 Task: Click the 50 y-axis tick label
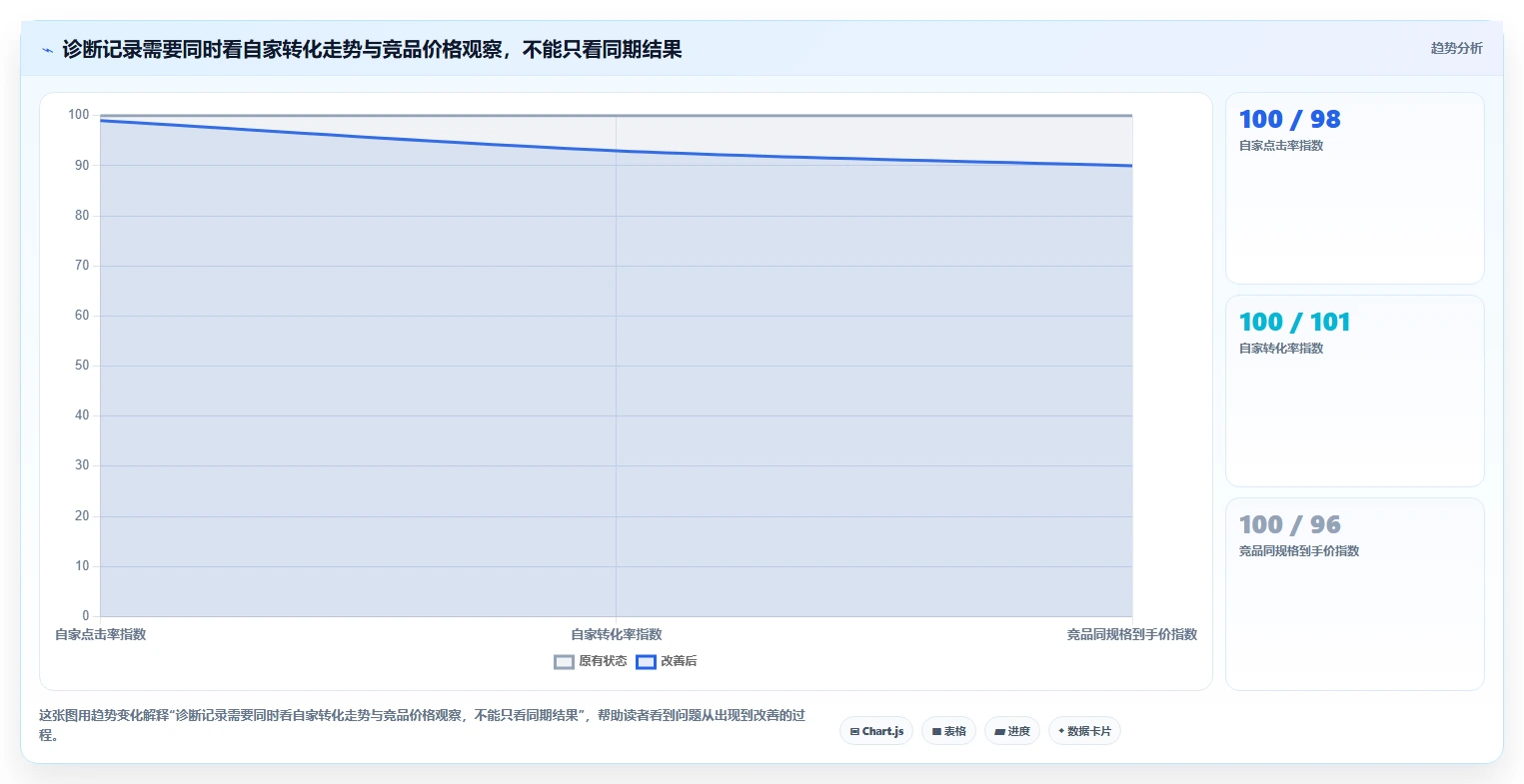82,366
